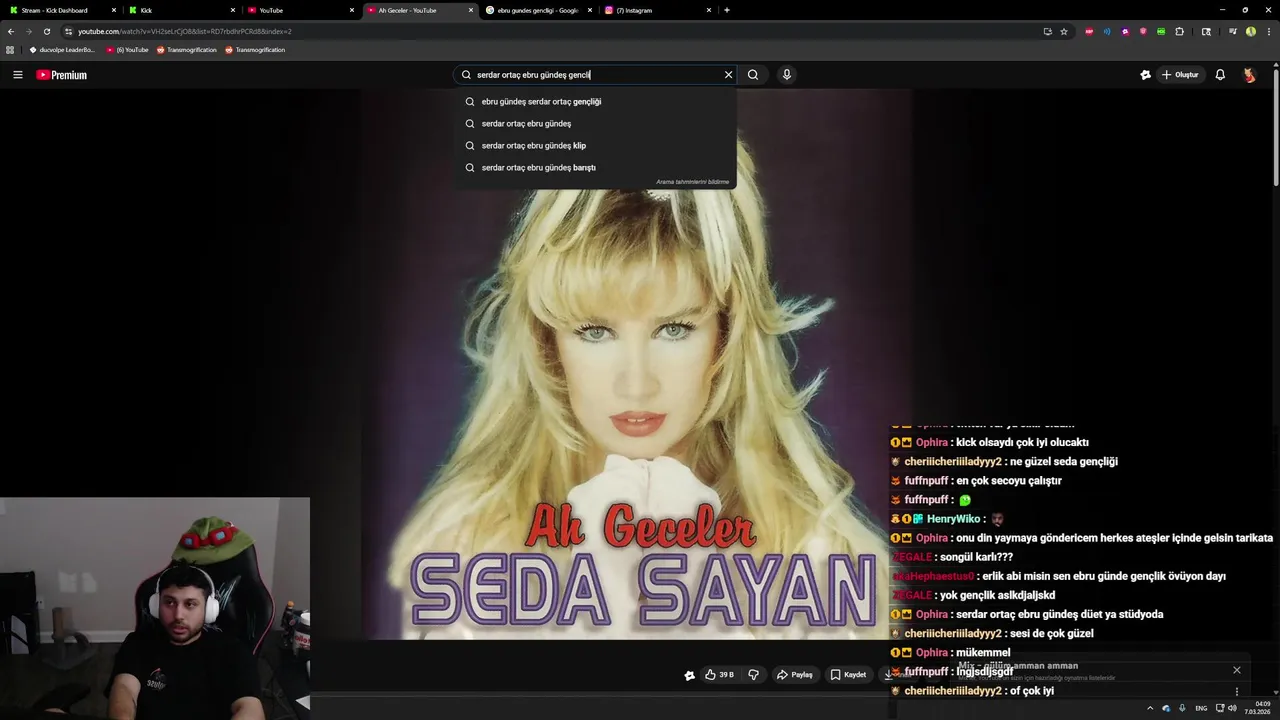
Task: Go back in browser history
Action: click(x=11, y=31)
